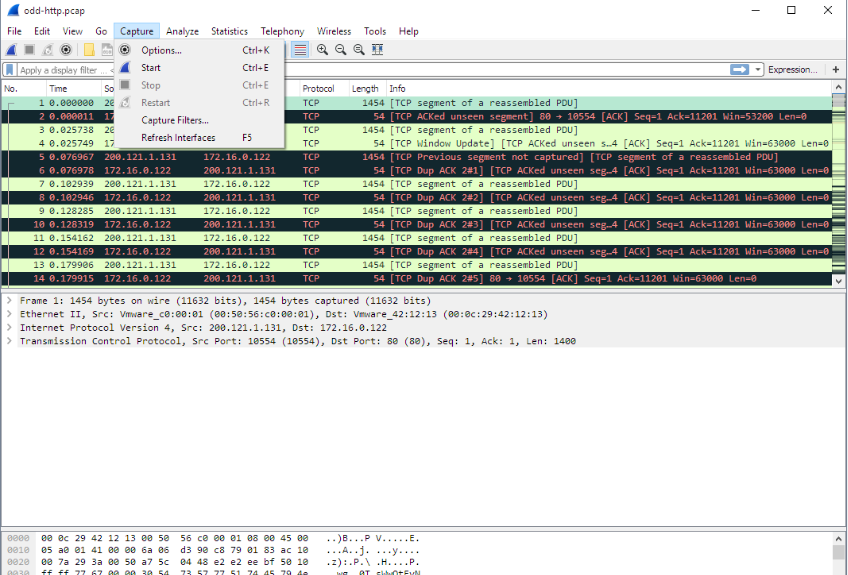Click the resize columns toolbar icon
This screenshot has width=848, height=575.
click(377, 50)
